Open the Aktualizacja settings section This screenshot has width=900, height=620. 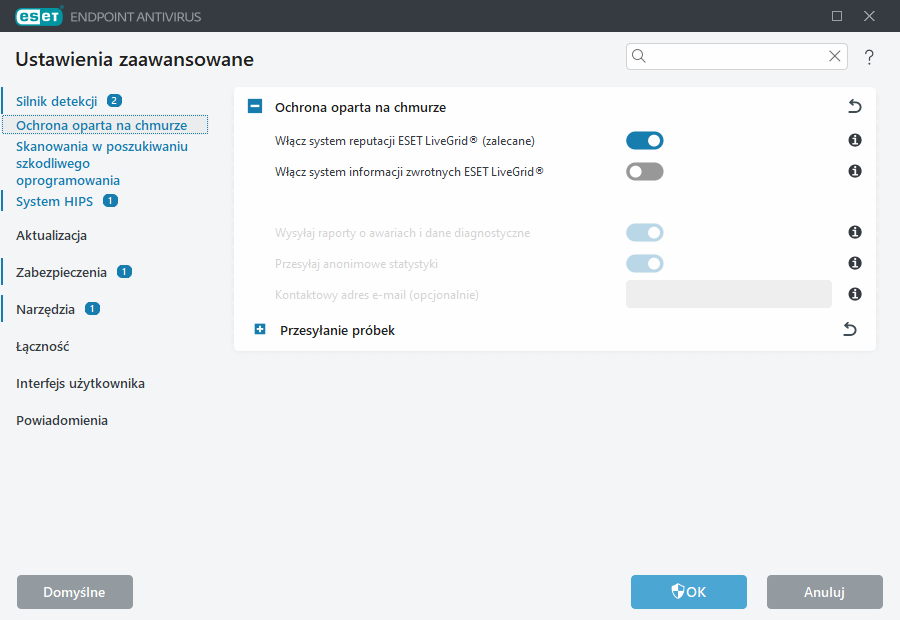(50, 235)
